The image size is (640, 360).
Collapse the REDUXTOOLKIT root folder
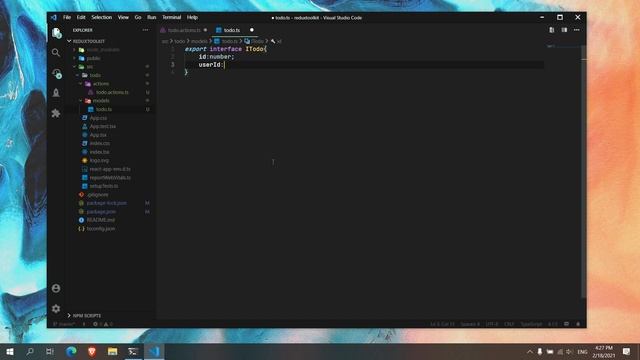(x=69, y=41)
